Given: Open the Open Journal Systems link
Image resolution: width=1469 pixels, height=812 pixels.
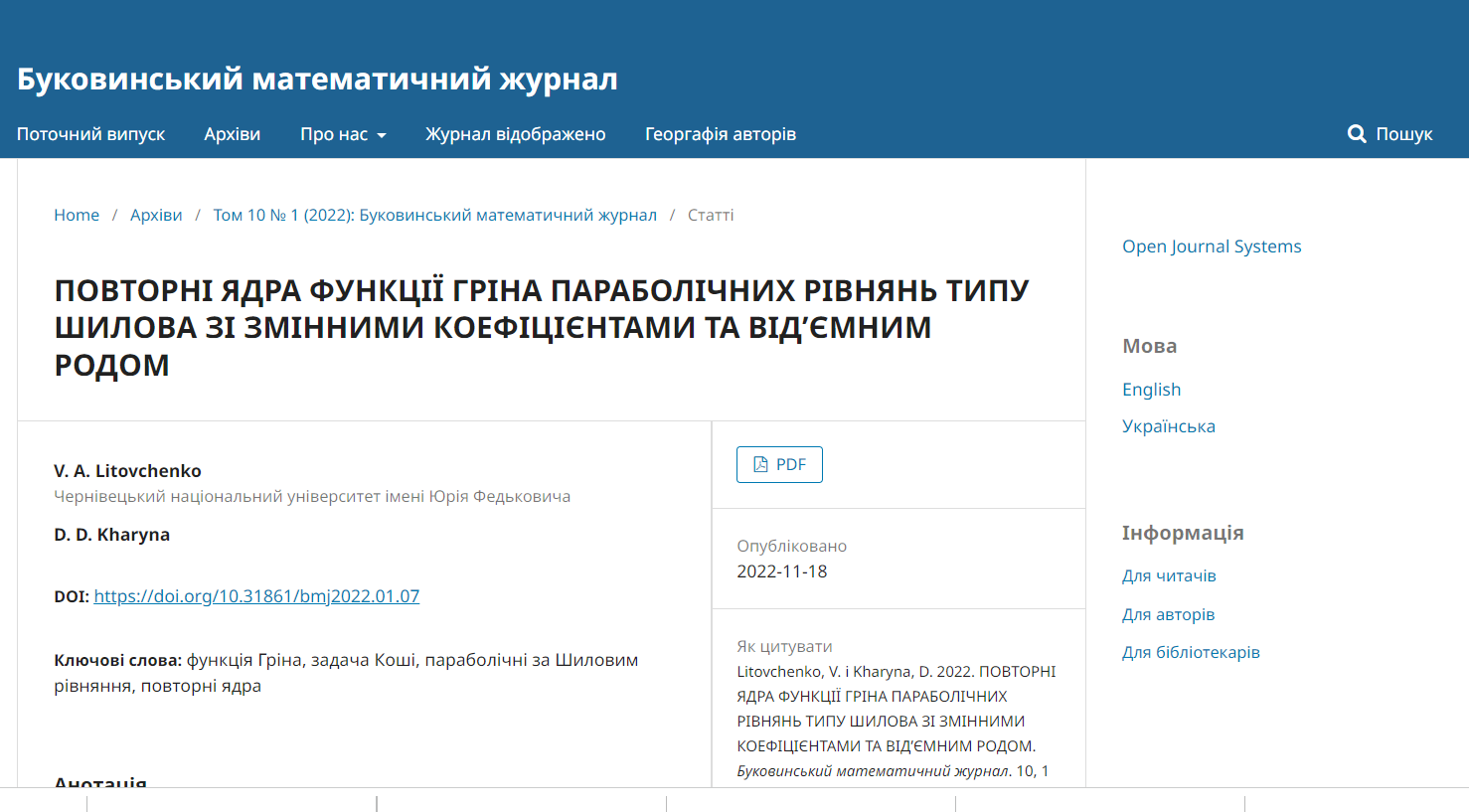Looking at the screenshot, I should pos(1212,246).
